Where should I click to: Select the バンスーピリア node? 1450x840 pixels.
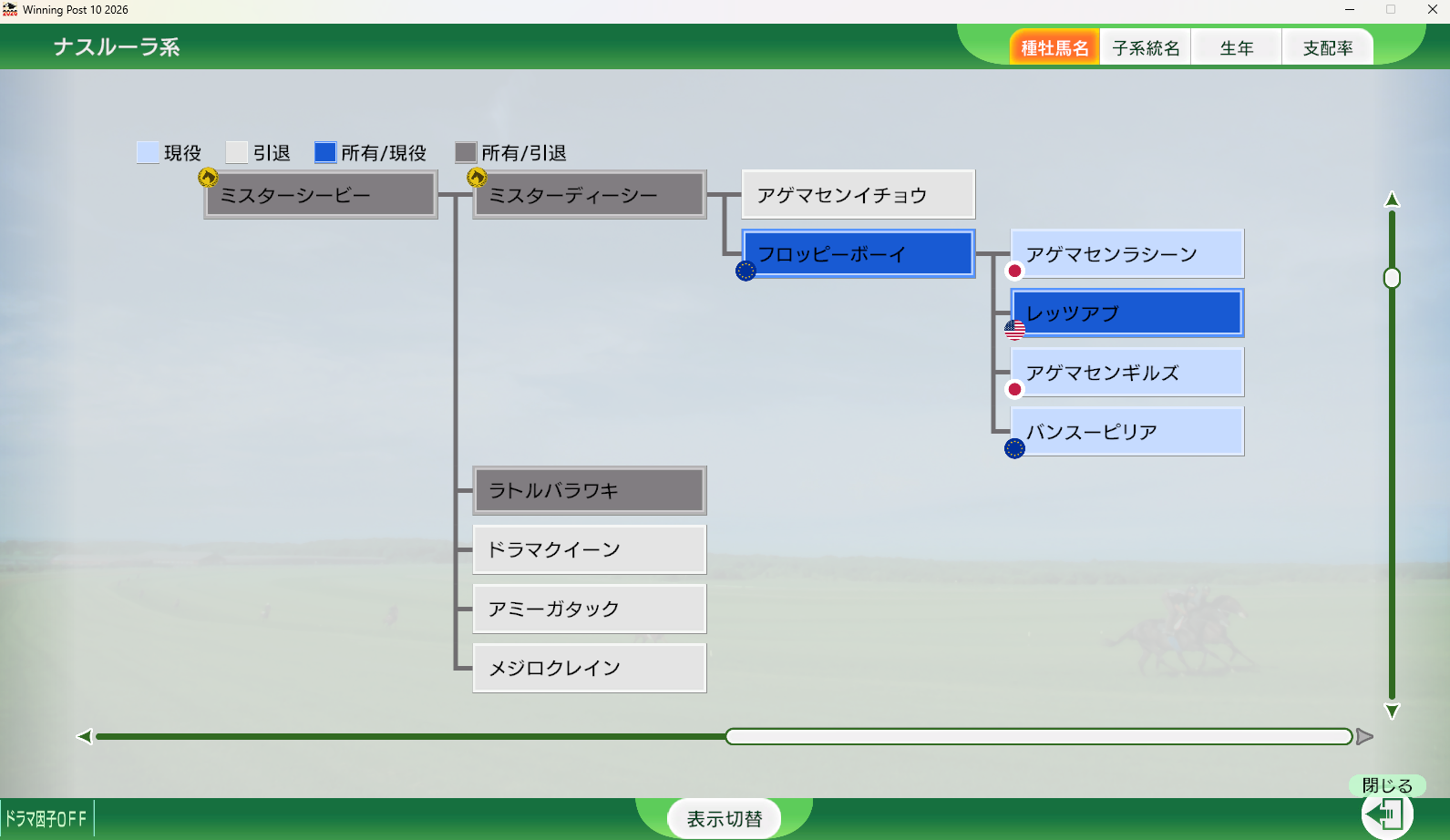[1127, 431]
